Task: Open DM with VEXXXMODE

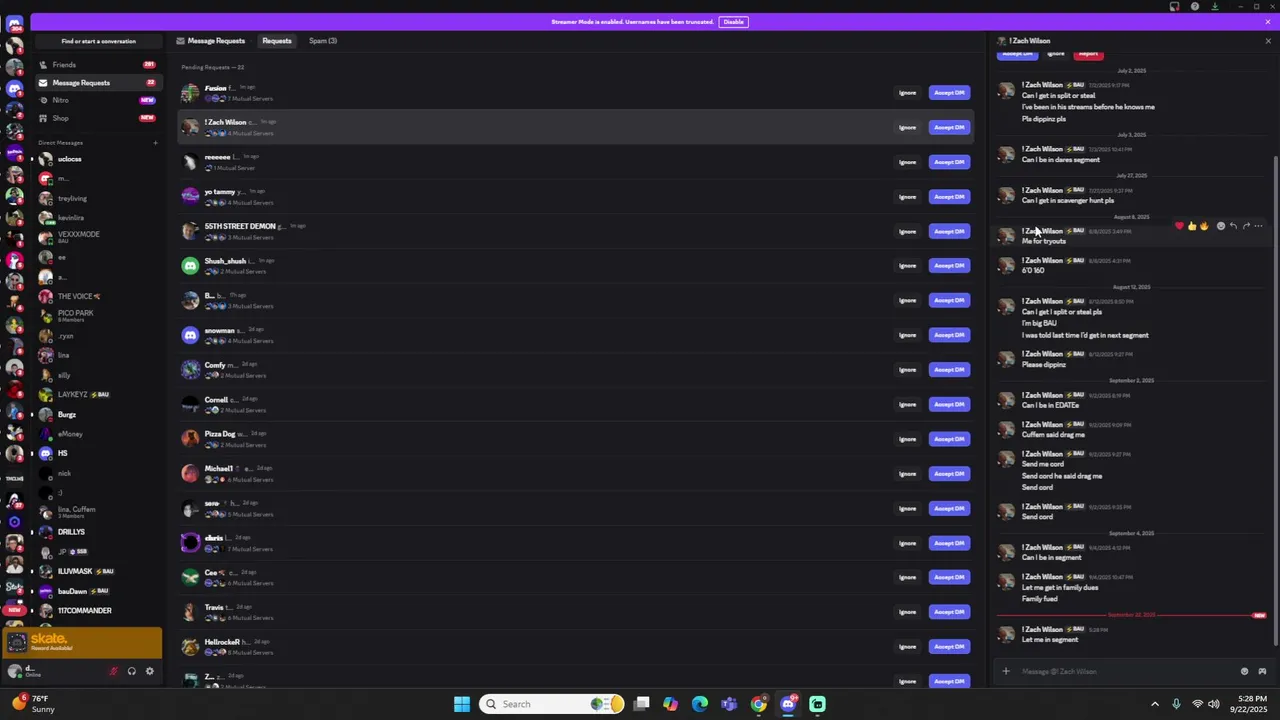Action: 96,237
